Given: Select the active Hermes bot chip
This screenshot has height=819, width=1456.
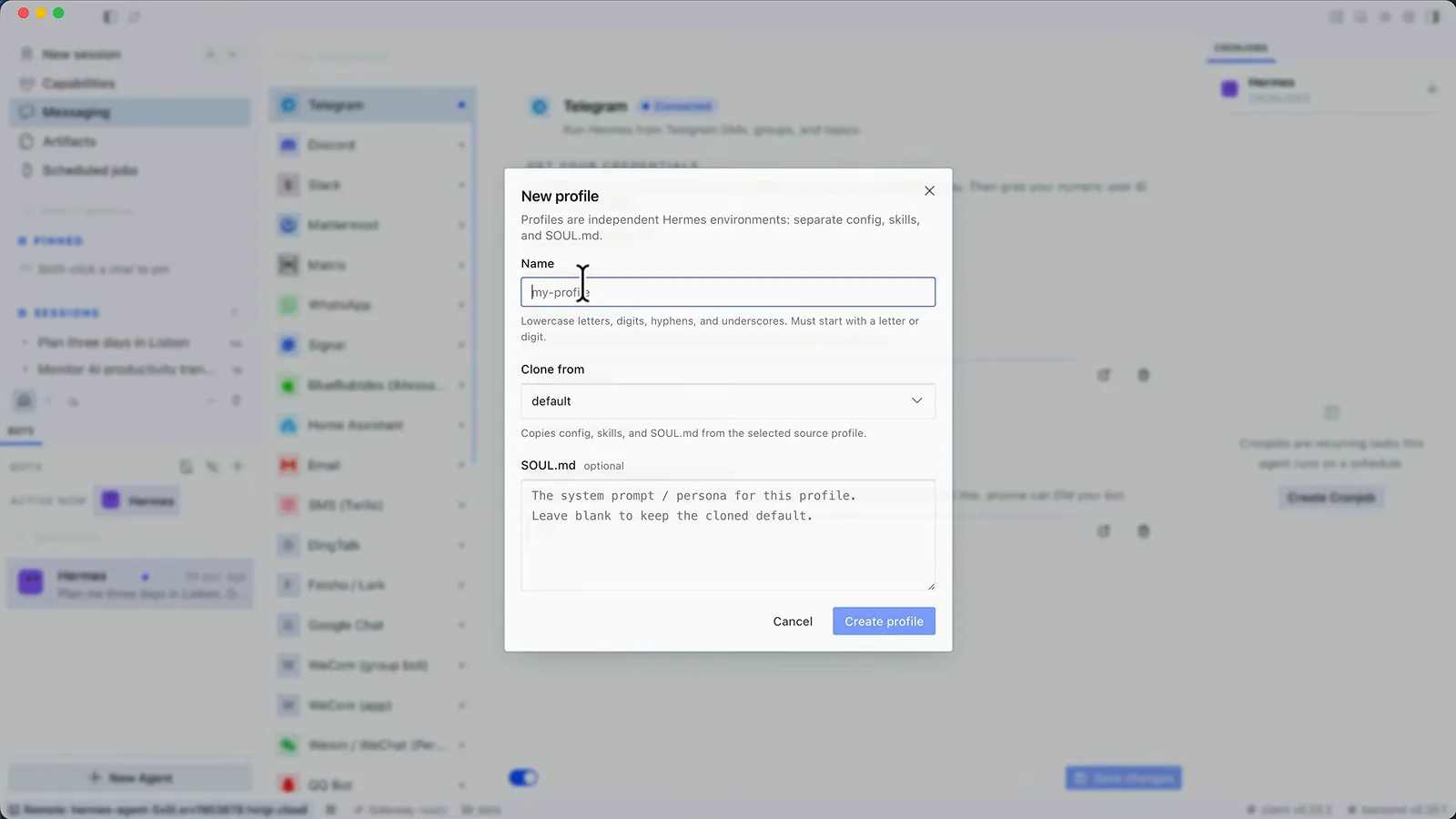Looking at the screenshot, I should 139,501.
